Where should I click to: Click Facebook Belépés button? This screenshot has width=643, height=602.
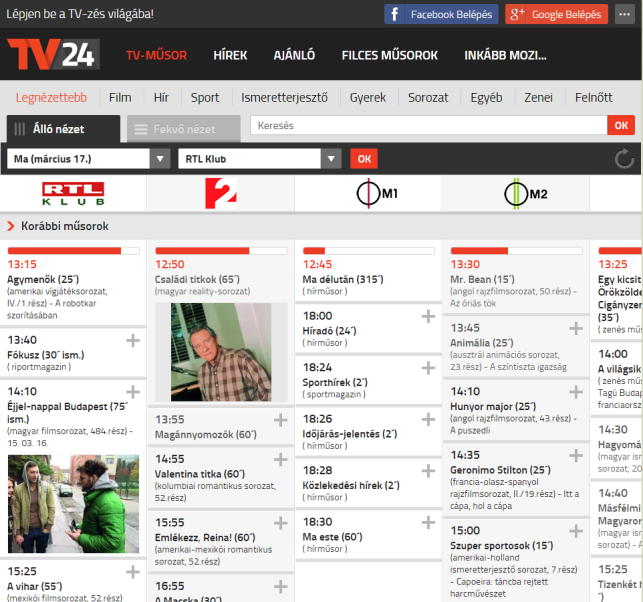coord(441,14)
